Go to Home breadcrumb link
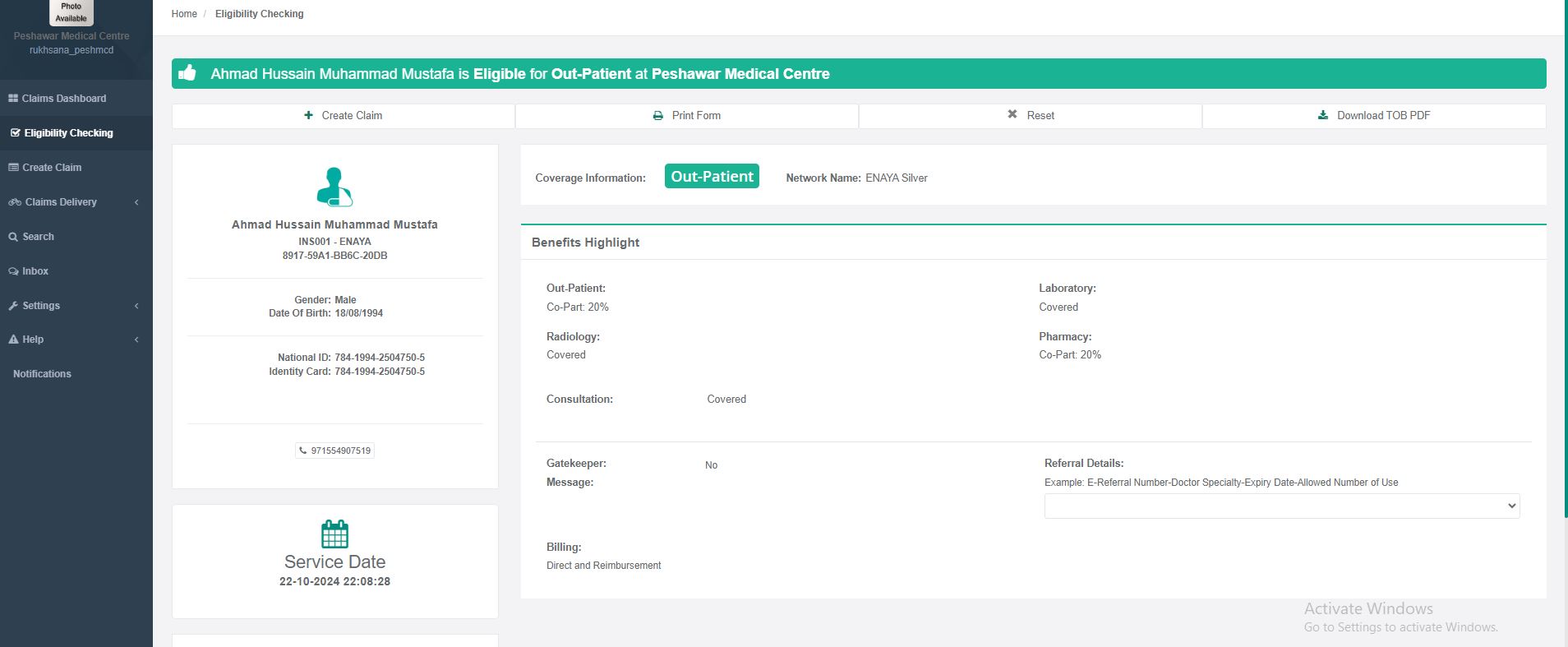Image resolution: width=1568 pixels, height=647 pixels. point(184,14)
